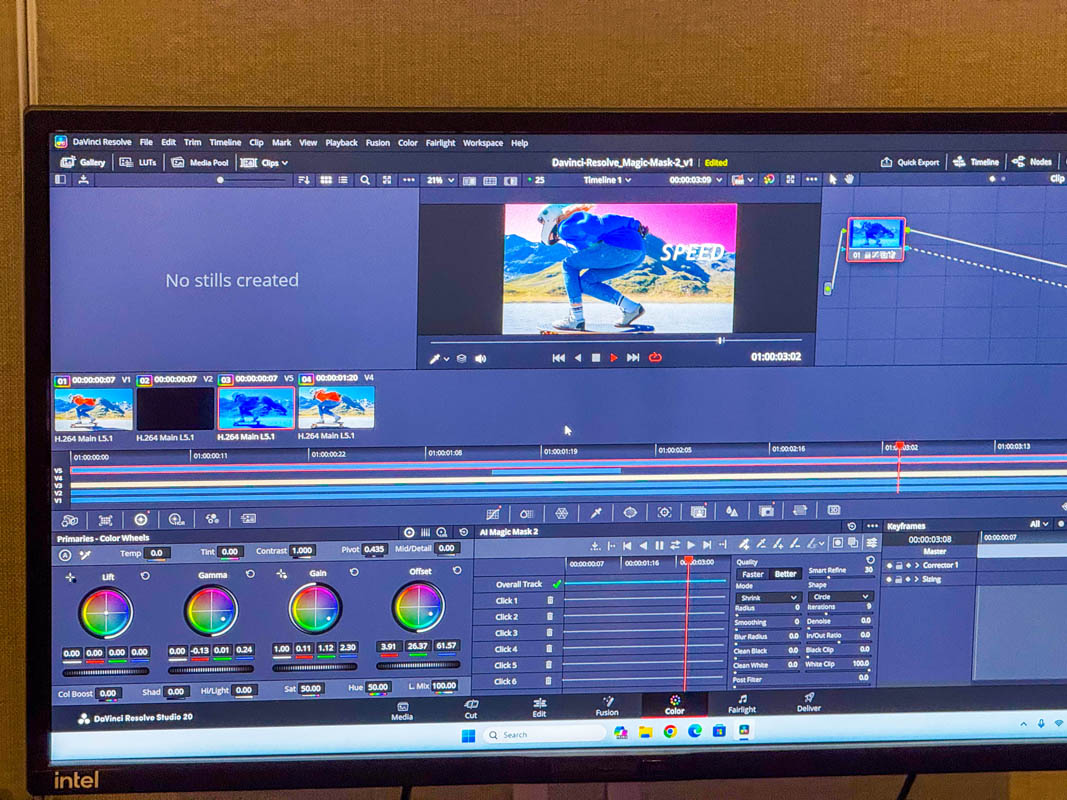Click the Quick Export button
This screenshot has height=800, width=1067.
click(910, 163)
